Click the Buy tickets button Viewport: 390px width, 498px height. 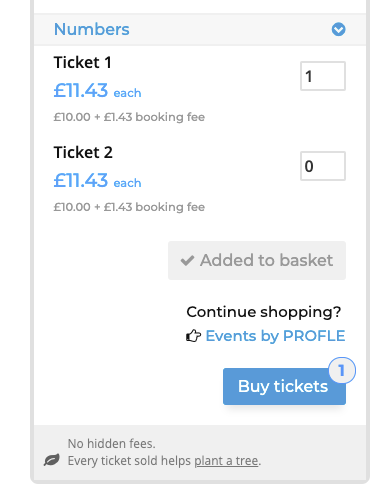[x=284, y=386]
